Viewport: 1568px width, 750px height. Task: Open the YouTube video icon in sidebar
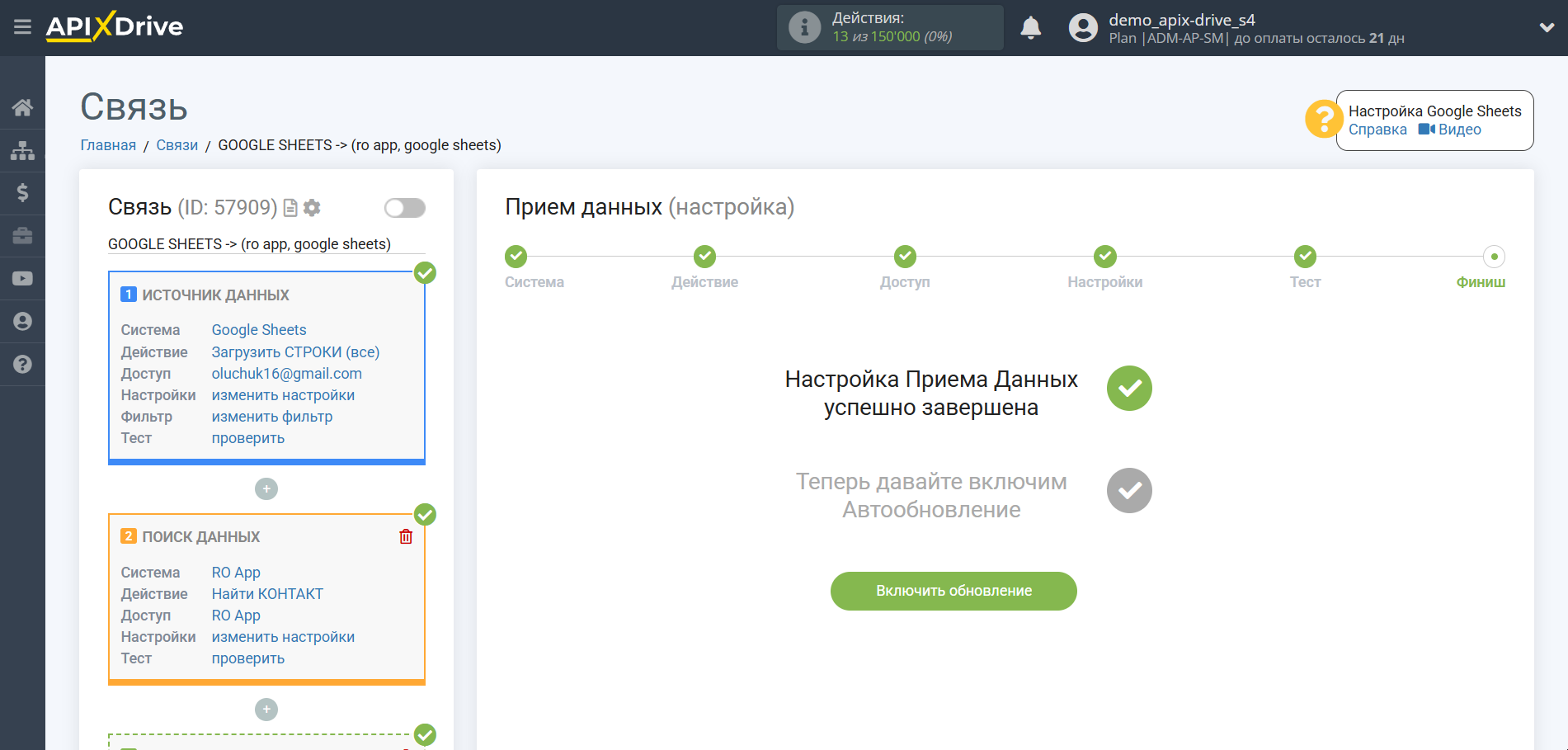coord(22,278)
